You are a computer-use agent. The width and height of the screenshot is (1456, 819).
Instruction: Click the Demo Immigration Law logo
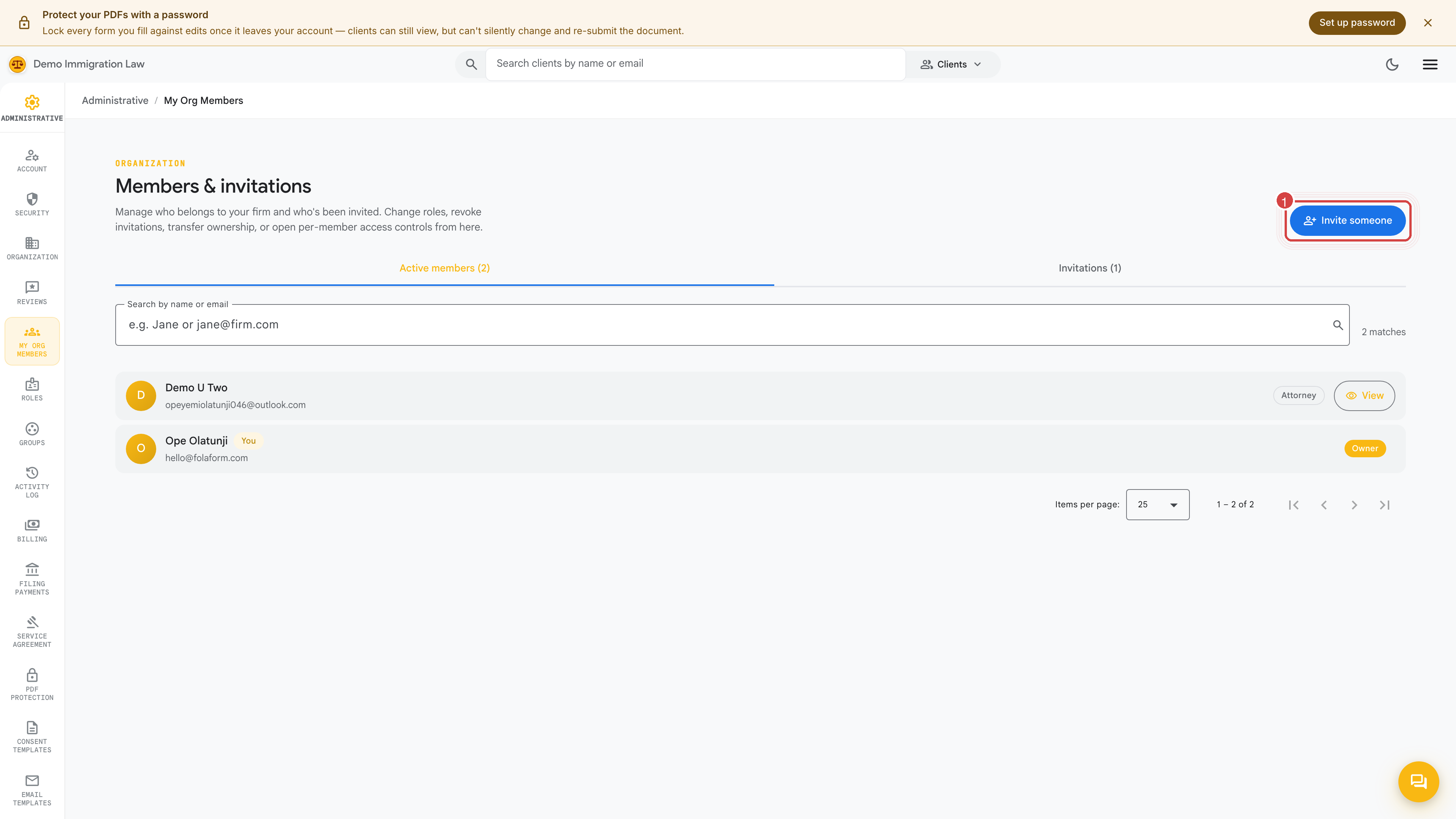pyautogui.click(x=17, y=64)
